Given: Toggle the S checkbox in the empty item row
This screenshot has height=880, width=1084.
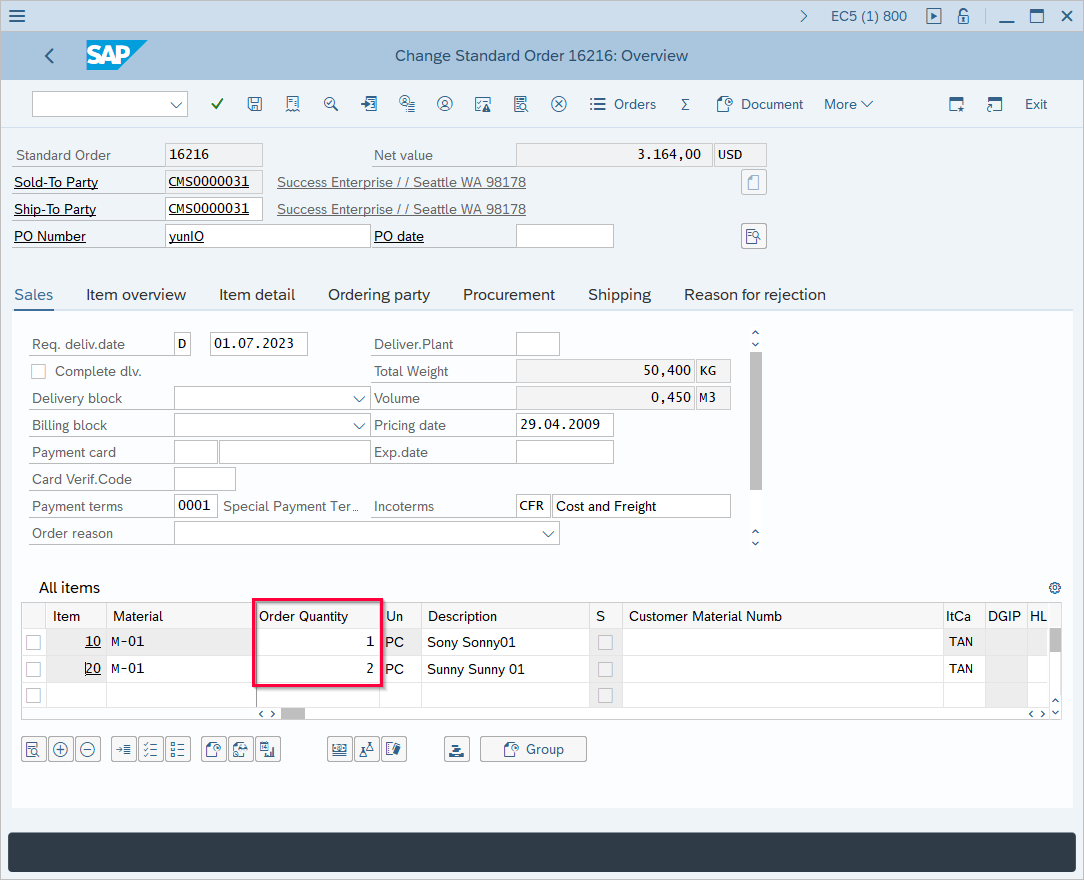Looking at the screenshot, I should point(606,695).
